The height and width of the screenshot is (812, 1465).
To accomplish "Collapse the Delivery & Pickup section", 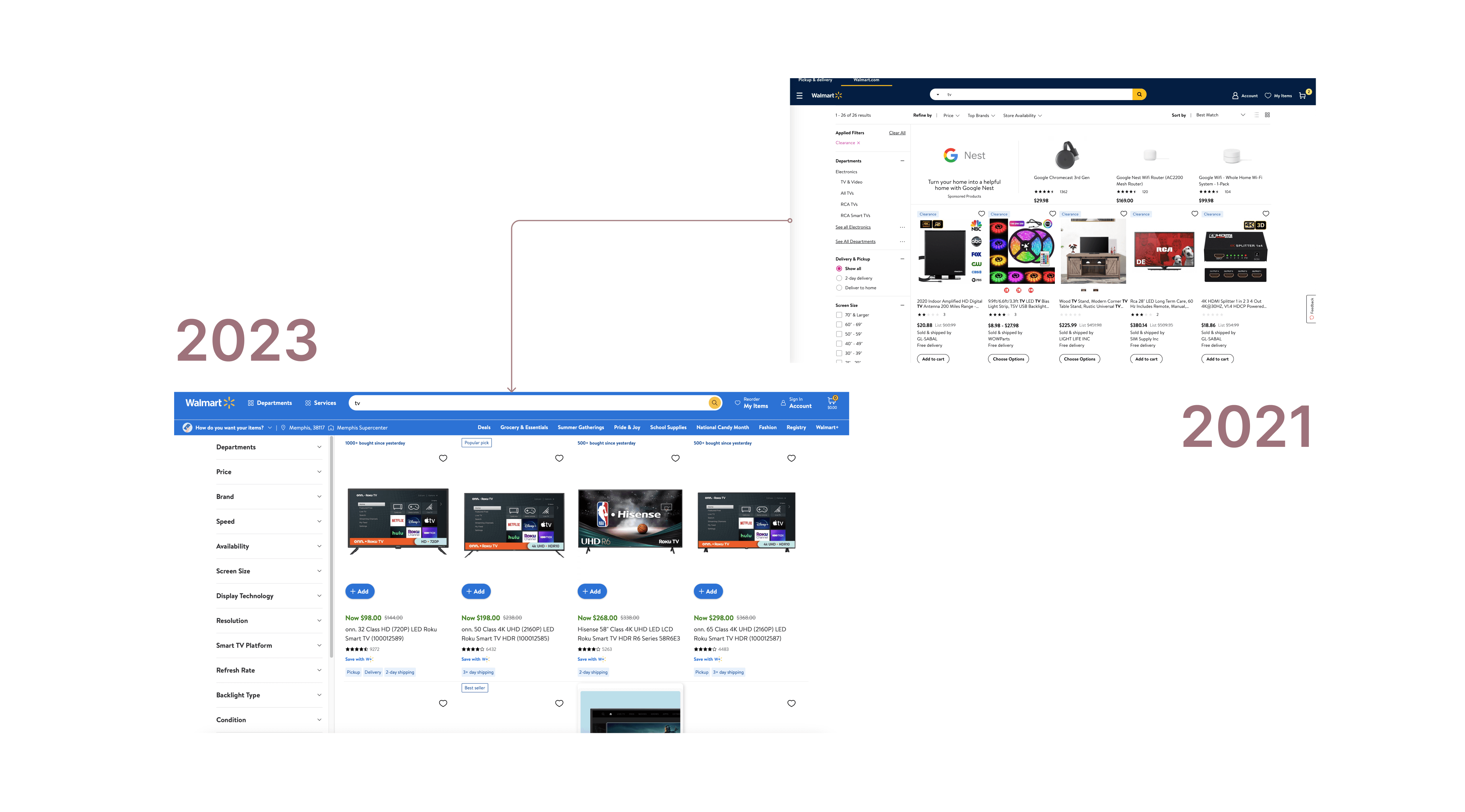I will coord(902,259).
